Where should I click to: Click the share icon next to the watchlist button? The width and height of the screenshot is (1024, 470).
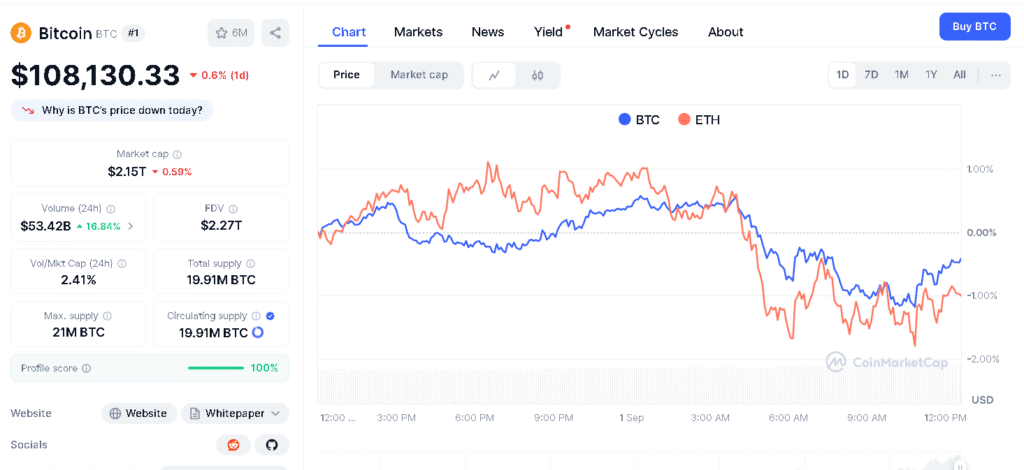(x=275, y=33)
